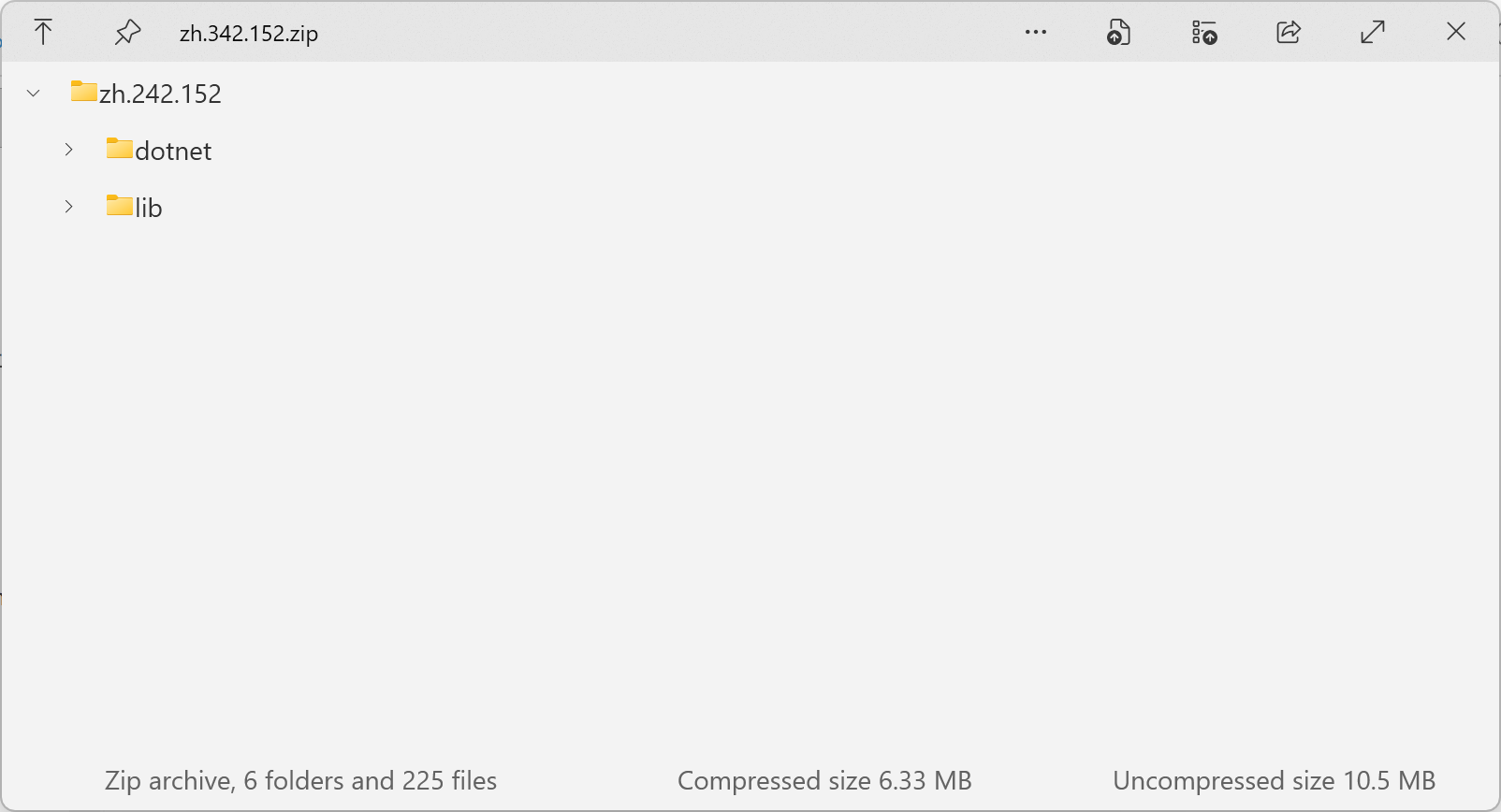This screenshot has height=812, width=1501.
Task: Click the Zip archive folders and files summary
Action: 300,780
